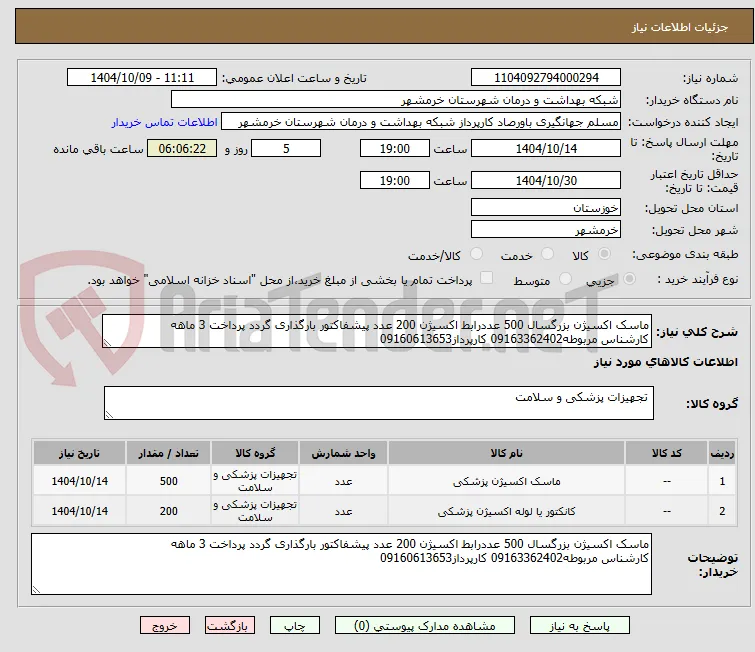Select the کالا/خدمت radio button
755x652 pixels.
click(x=476, y=254)
